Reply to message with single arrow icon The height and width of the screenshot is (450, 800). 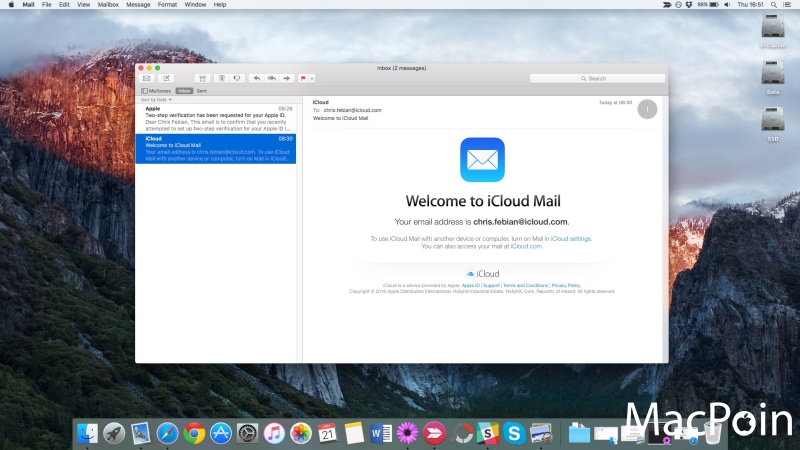coord(257,78)
